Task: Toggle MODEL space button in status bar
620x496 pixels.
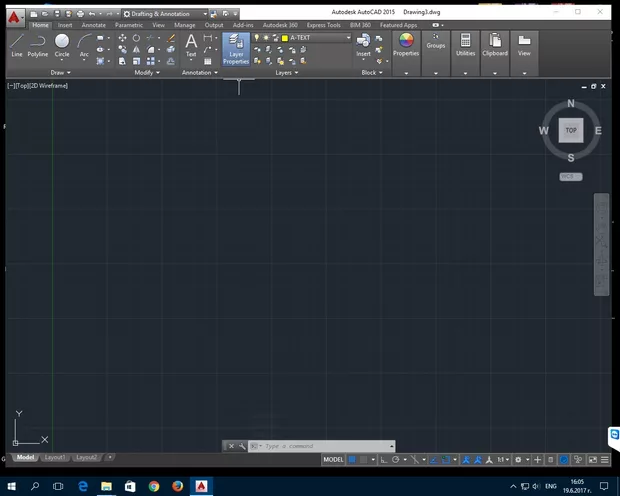Action: pyautogui.click(x=334, y=459)
